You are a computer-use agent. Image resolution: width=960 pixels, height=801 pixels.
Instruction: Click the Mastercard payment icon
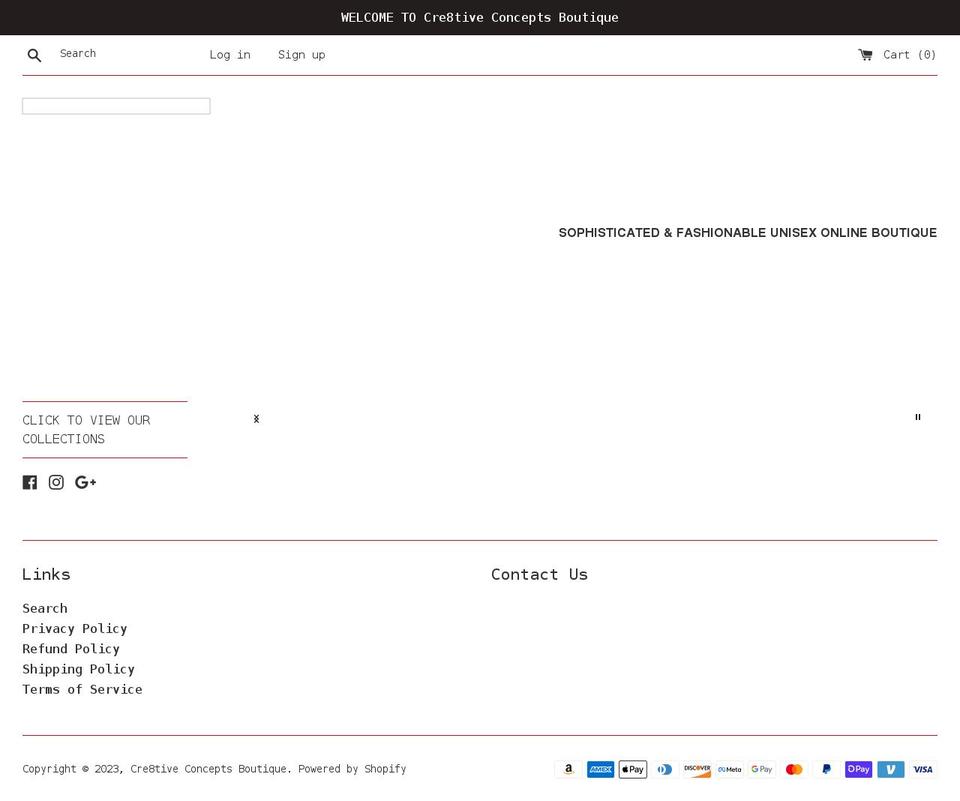(x=794, y=769)
